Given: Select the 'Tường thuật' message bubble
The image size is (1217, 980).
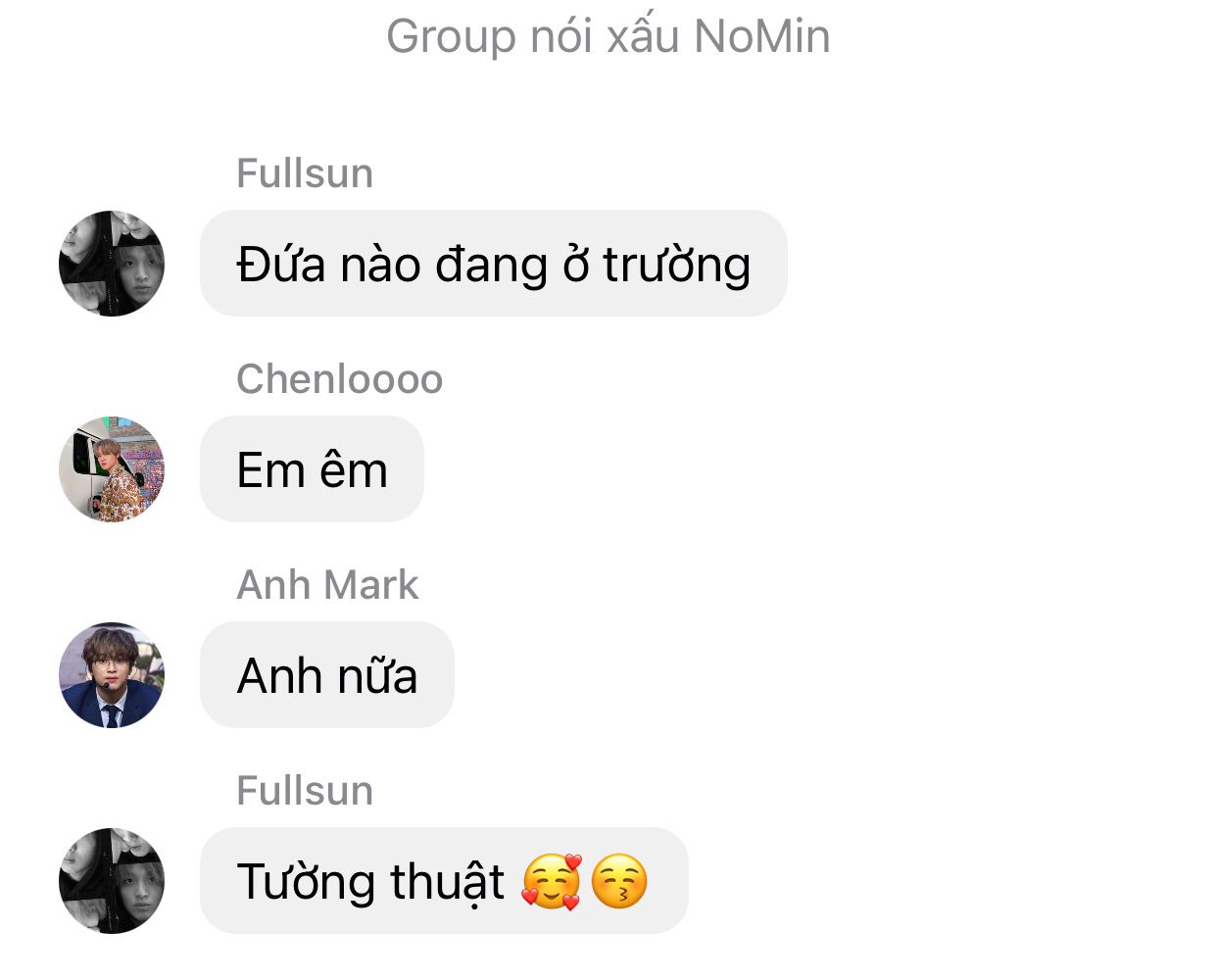Looking at the screenshot, I should click(444, 881).
